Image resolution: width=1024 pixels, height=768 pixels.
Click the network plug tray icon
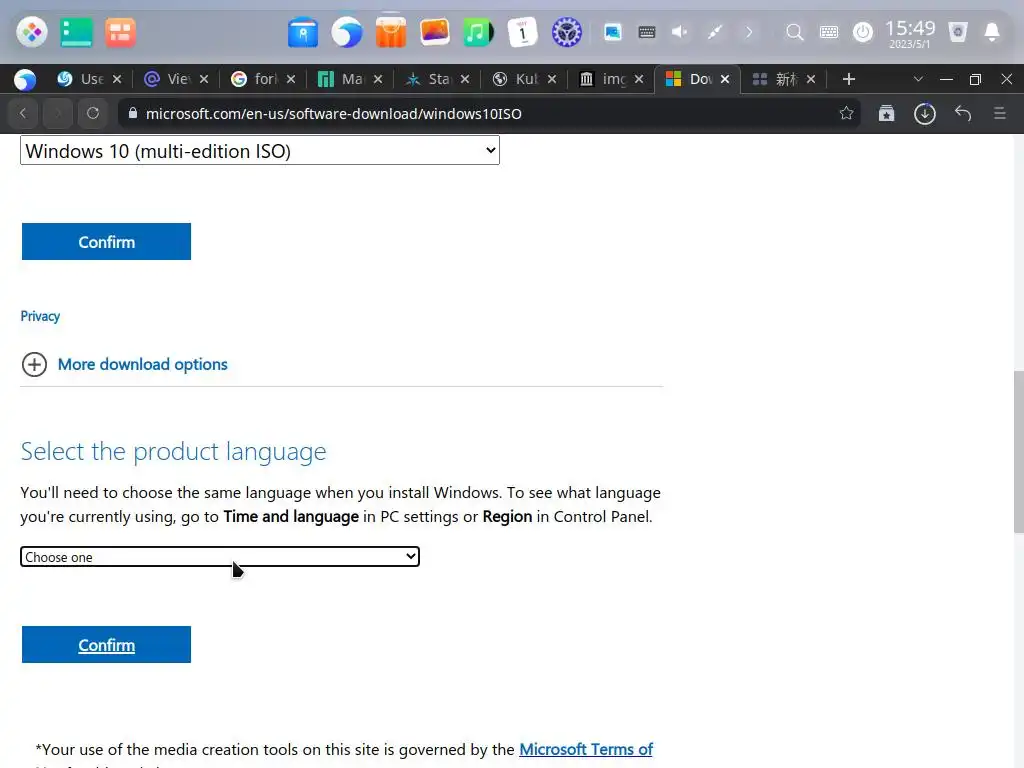(714, 32)
